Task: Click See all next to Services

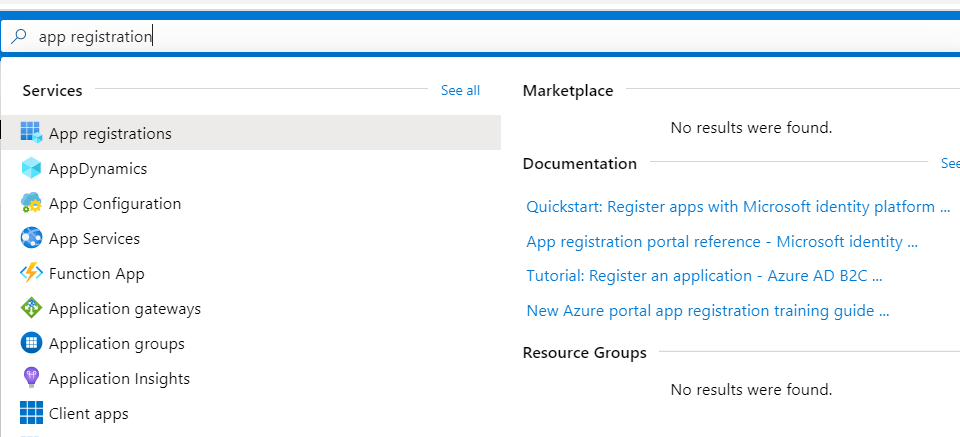Action: [x=460, y=91]
